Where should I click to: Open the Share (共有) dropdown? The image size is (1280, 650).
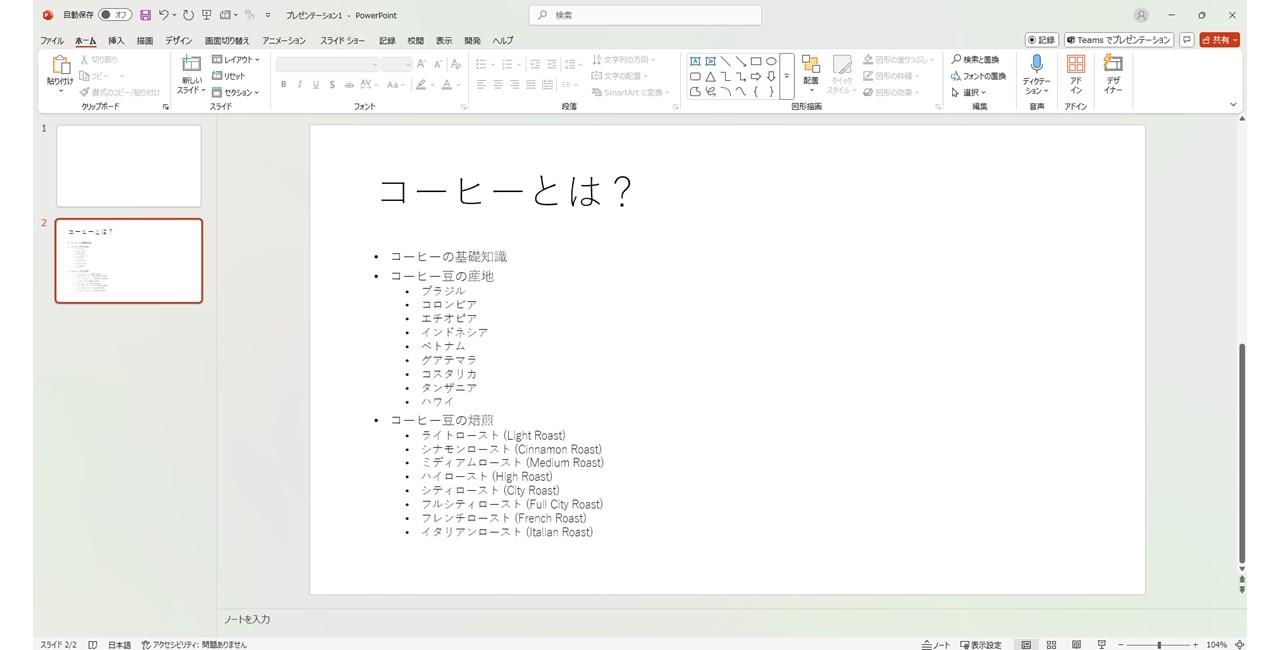pyautogui.click(x=1220, y=40)
